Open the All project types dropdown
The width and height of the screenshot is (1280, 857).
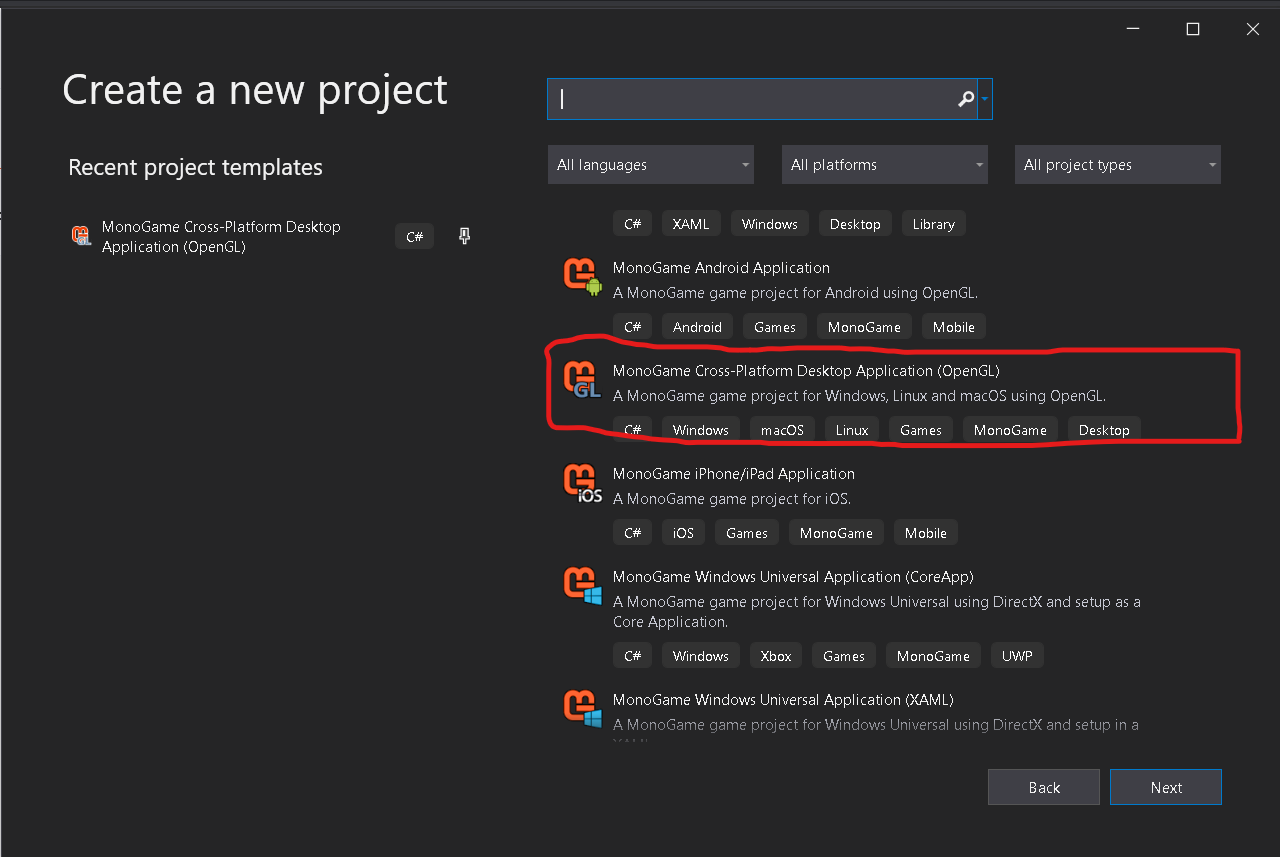[1118, 165]
